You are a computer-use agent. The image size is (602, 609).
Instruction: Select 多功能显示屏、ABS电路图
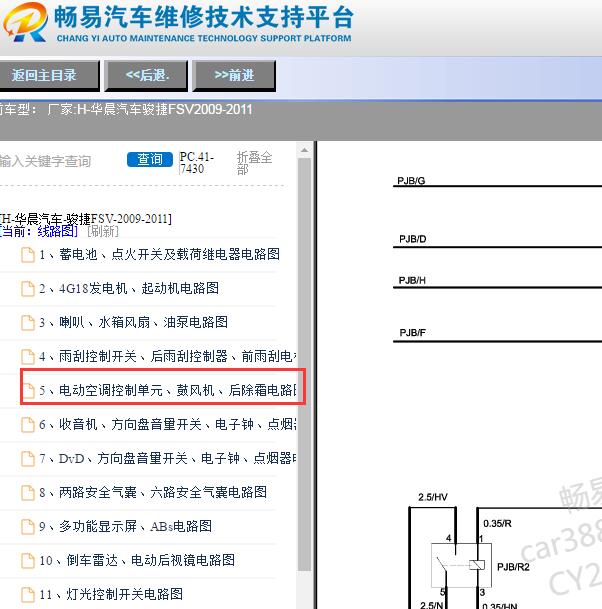coord(125,526)
